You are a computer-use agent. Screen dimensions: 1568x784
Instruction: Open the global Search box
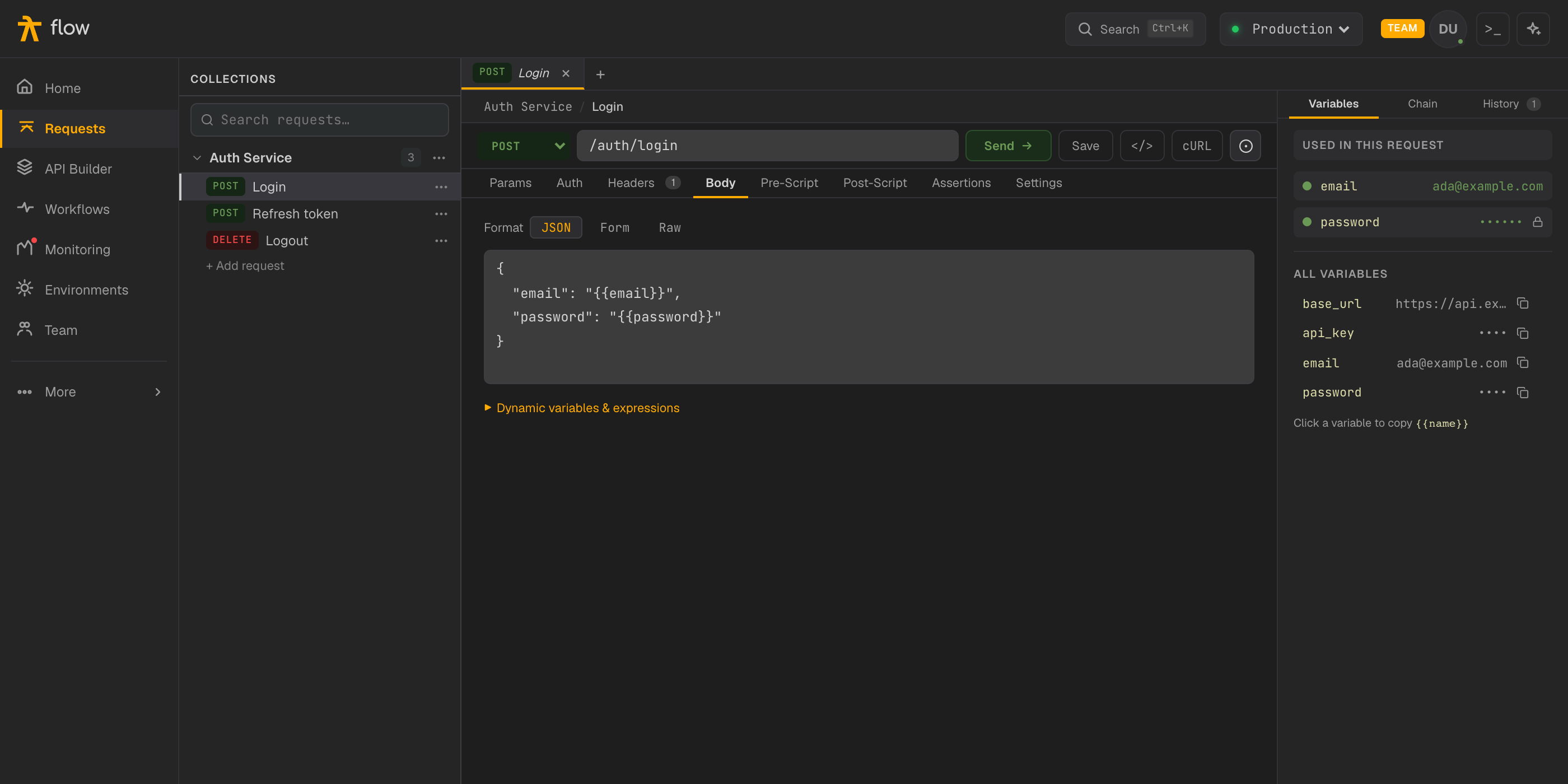1135,29
